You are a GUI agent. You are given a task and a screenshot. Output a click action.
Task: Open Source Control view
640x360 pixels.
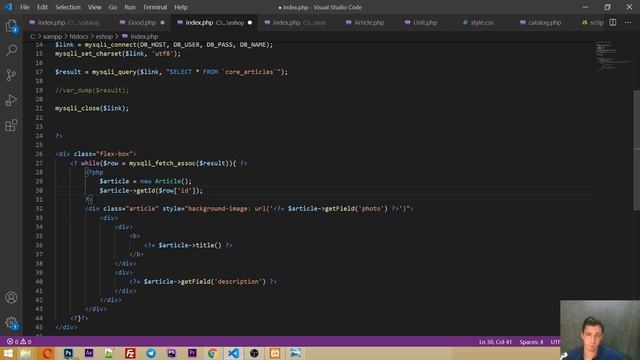tap(11, 75)
